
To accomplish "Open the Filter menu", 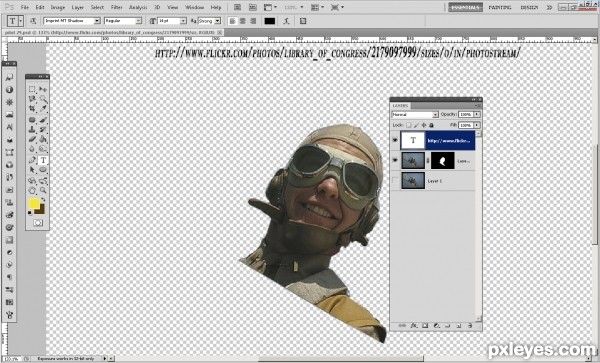I will pyautogui.click(x=116, y=7).
